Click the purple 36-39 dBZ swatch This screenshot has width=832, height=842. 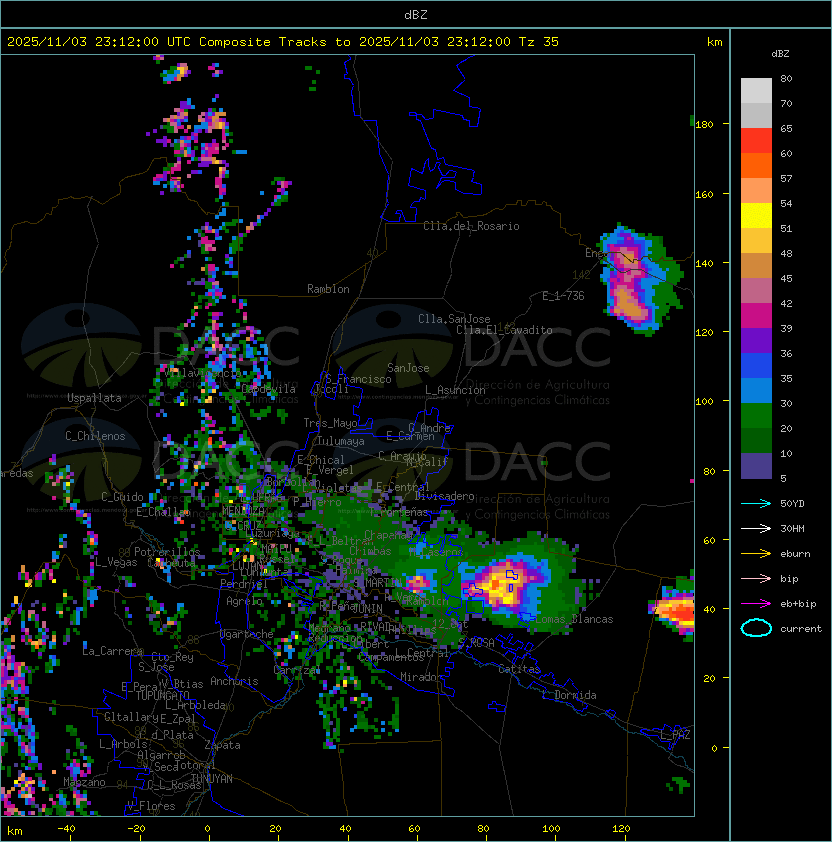click(756, 340)
